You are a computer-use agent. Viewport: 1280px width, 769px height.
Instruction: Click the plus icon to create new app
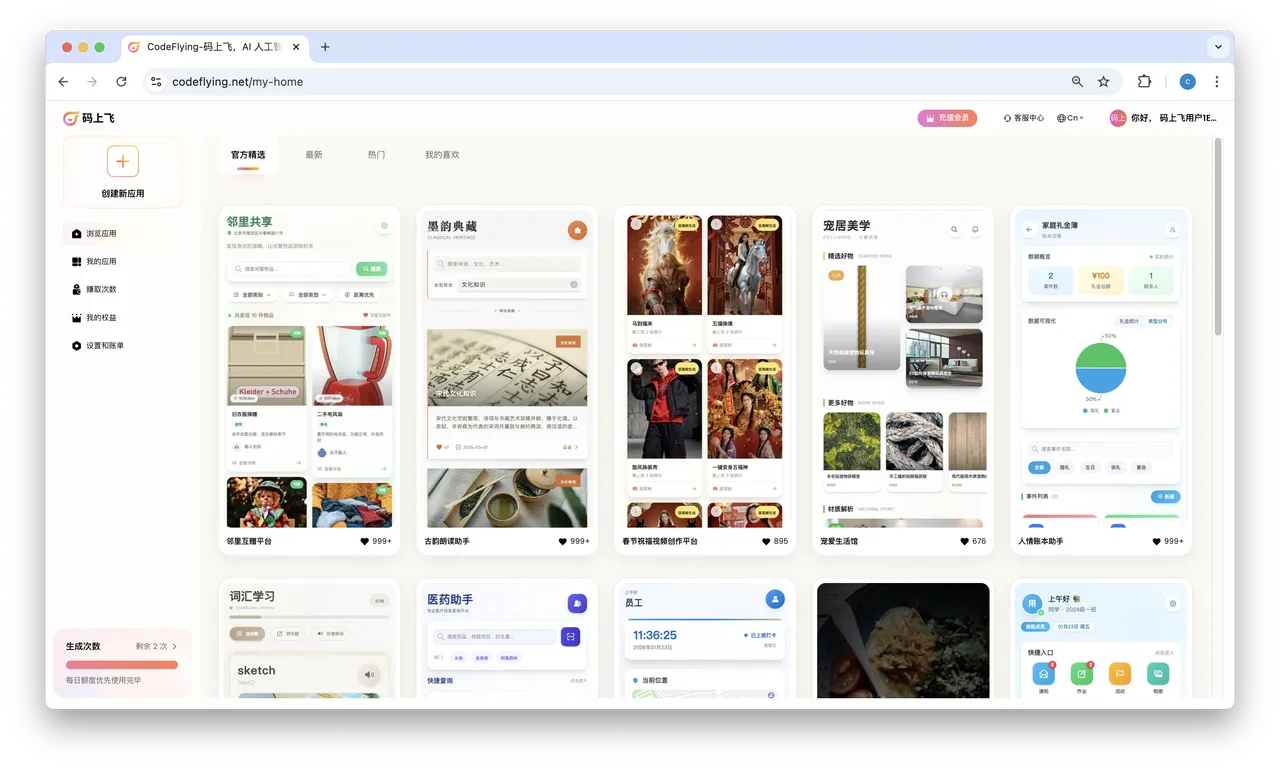coord(122,161)
